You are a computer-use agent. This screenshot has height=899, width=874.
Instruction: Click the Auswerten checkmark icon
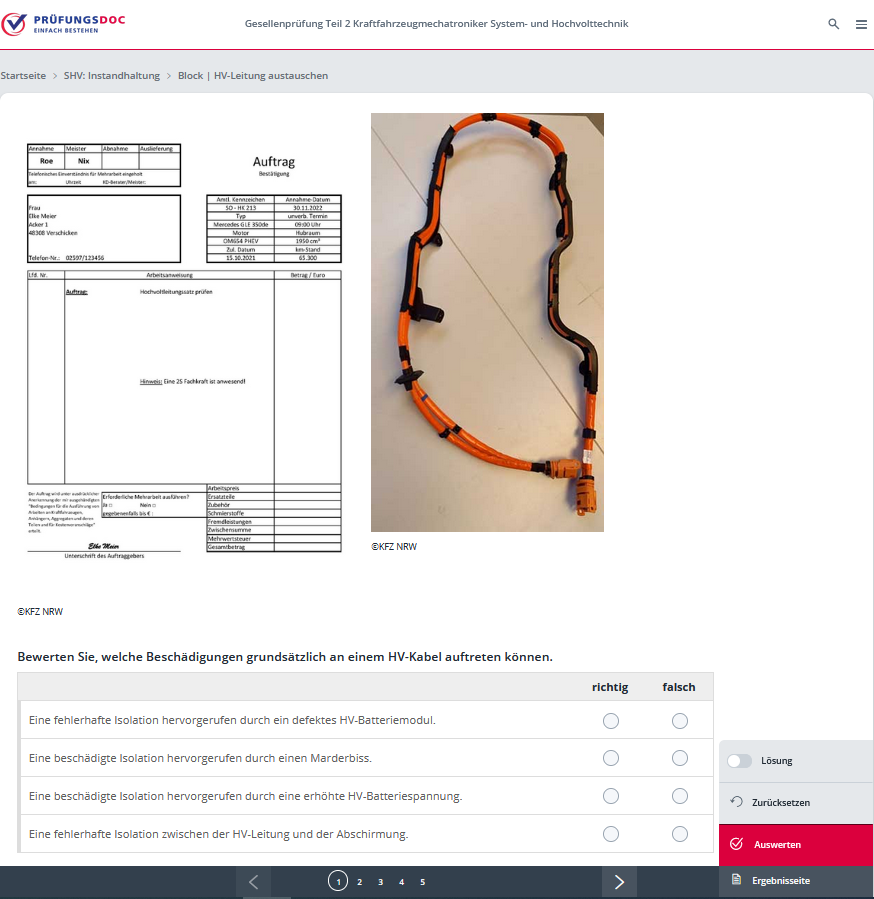(737, 844)
